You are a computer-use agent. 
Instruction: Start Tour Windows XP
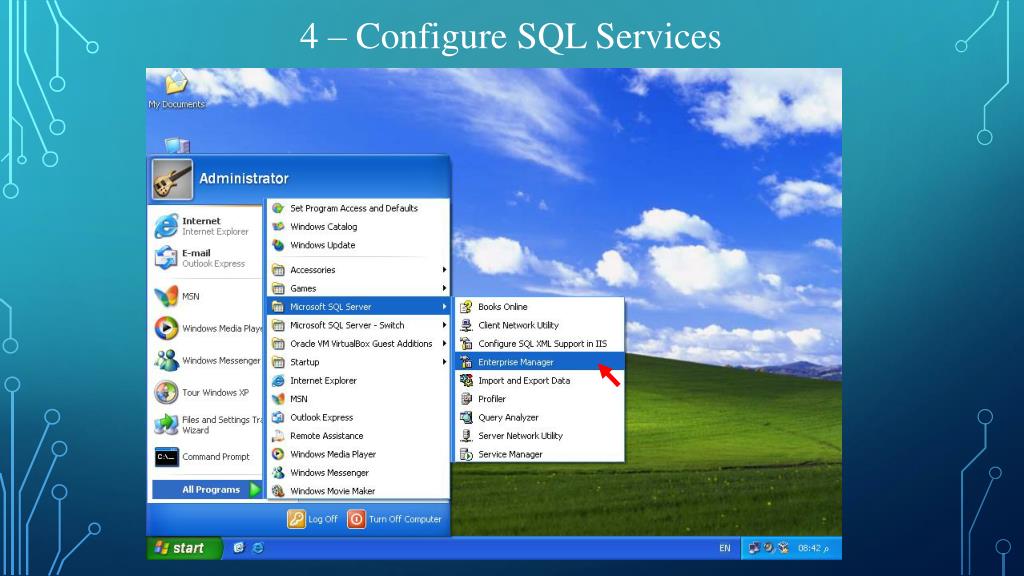(206, 392)
